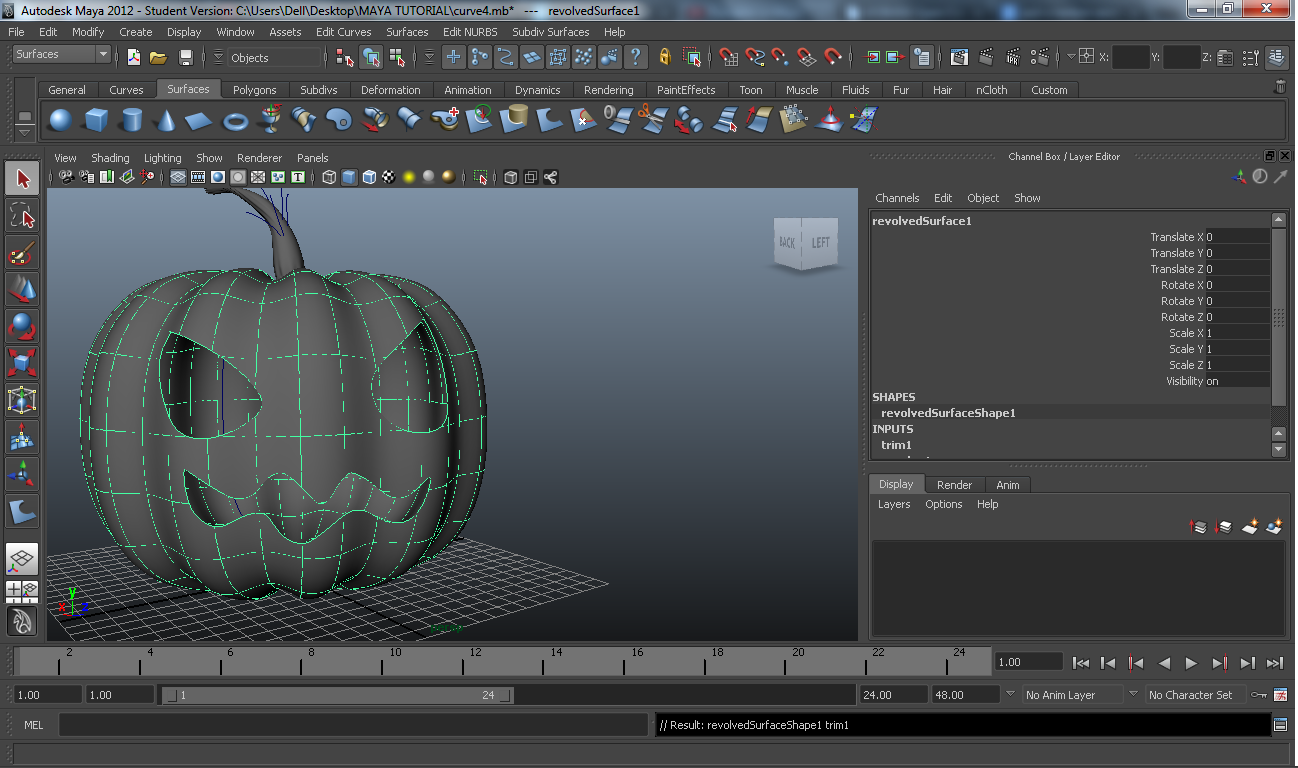Toggle snap to grids magnet

728,57
